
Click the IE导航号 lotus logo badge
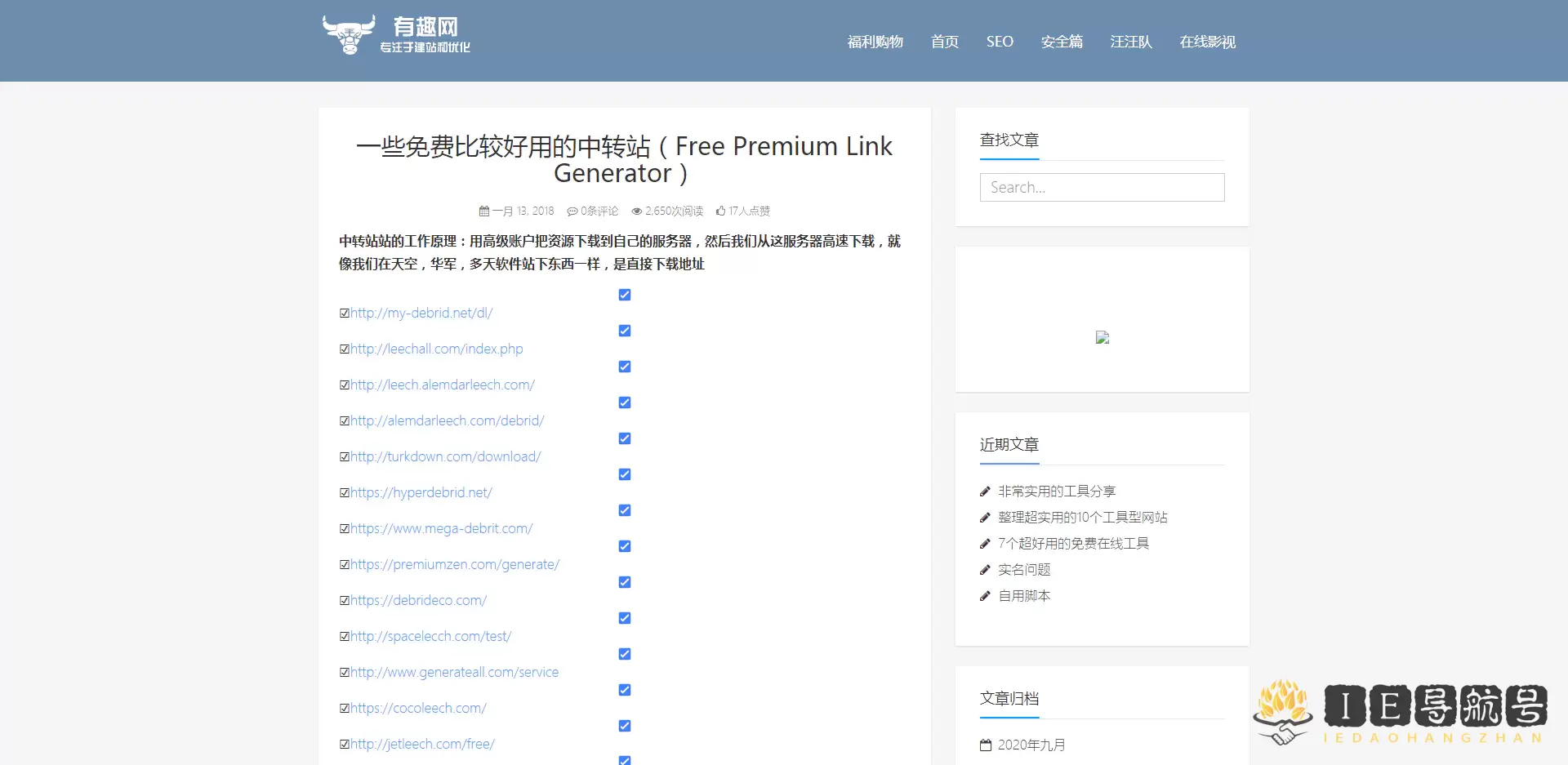coord(1283,712)
